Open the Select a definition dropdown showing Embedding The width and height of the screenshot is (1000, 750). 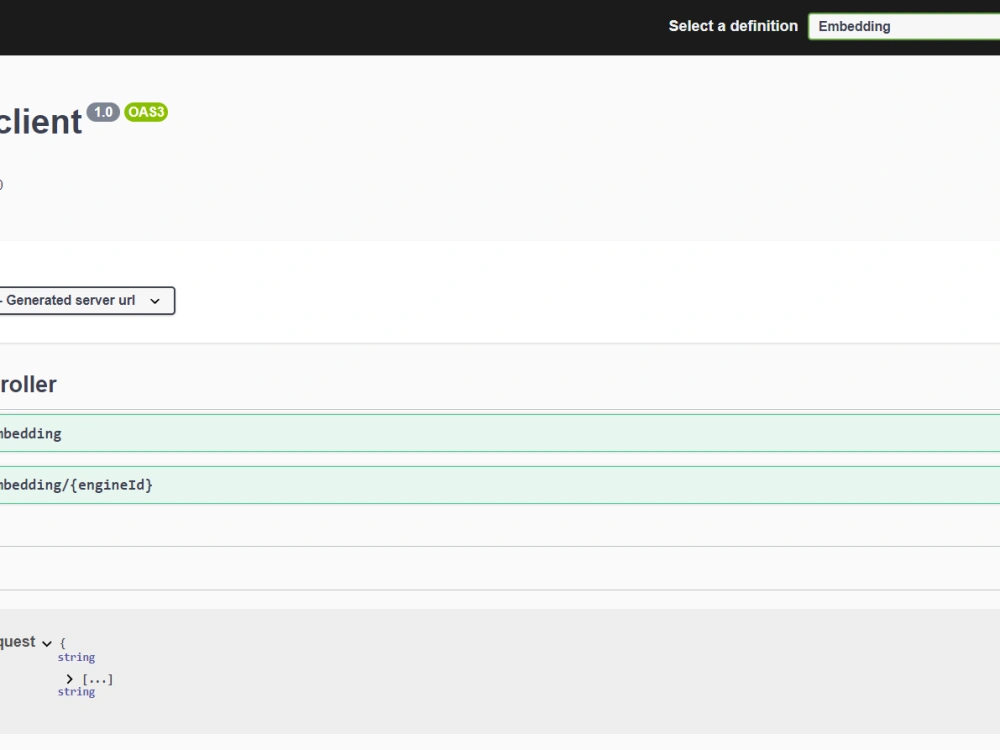(x=904, y=26)
